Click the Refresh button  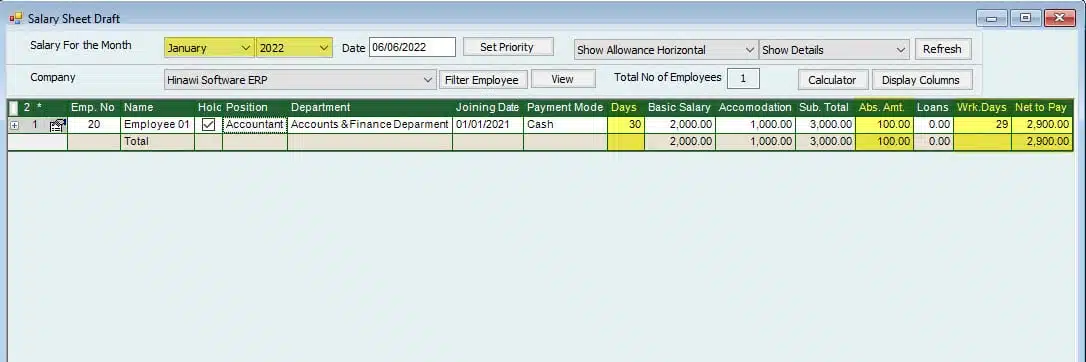943,49
